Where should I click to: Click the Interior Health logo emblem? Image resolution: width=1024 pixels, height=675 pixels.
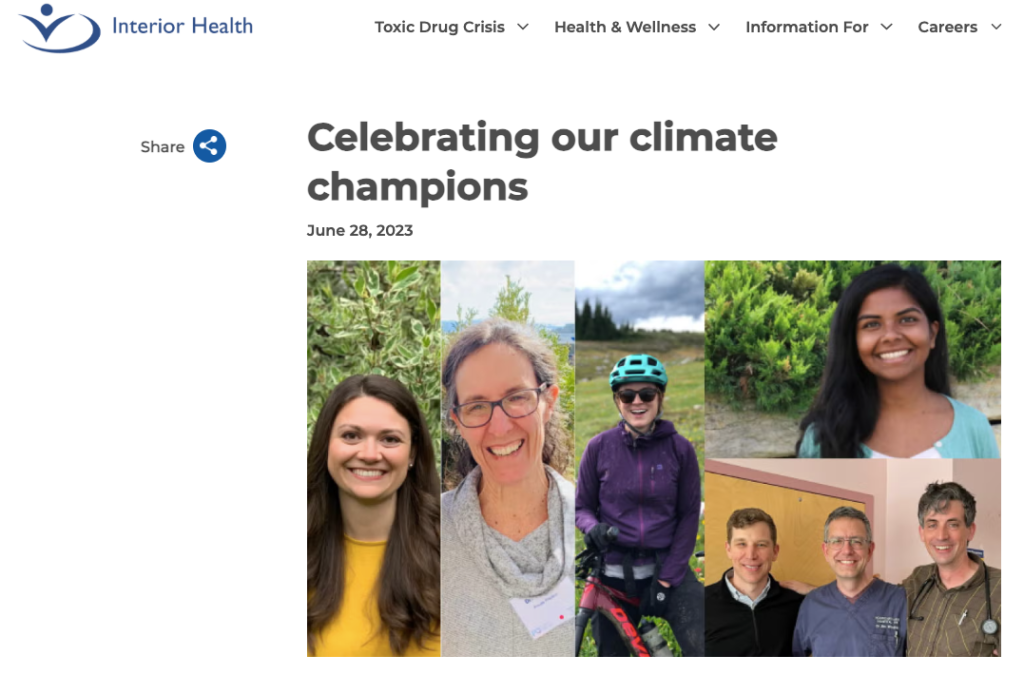click(59, 28)
